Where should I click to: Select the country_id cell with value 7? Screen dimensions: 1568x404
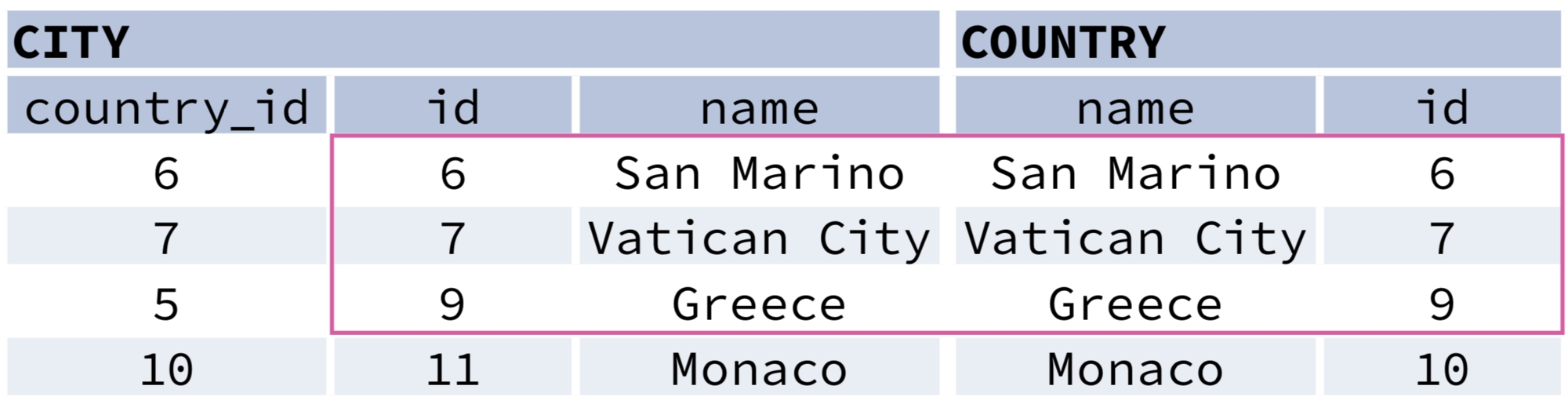166,238
